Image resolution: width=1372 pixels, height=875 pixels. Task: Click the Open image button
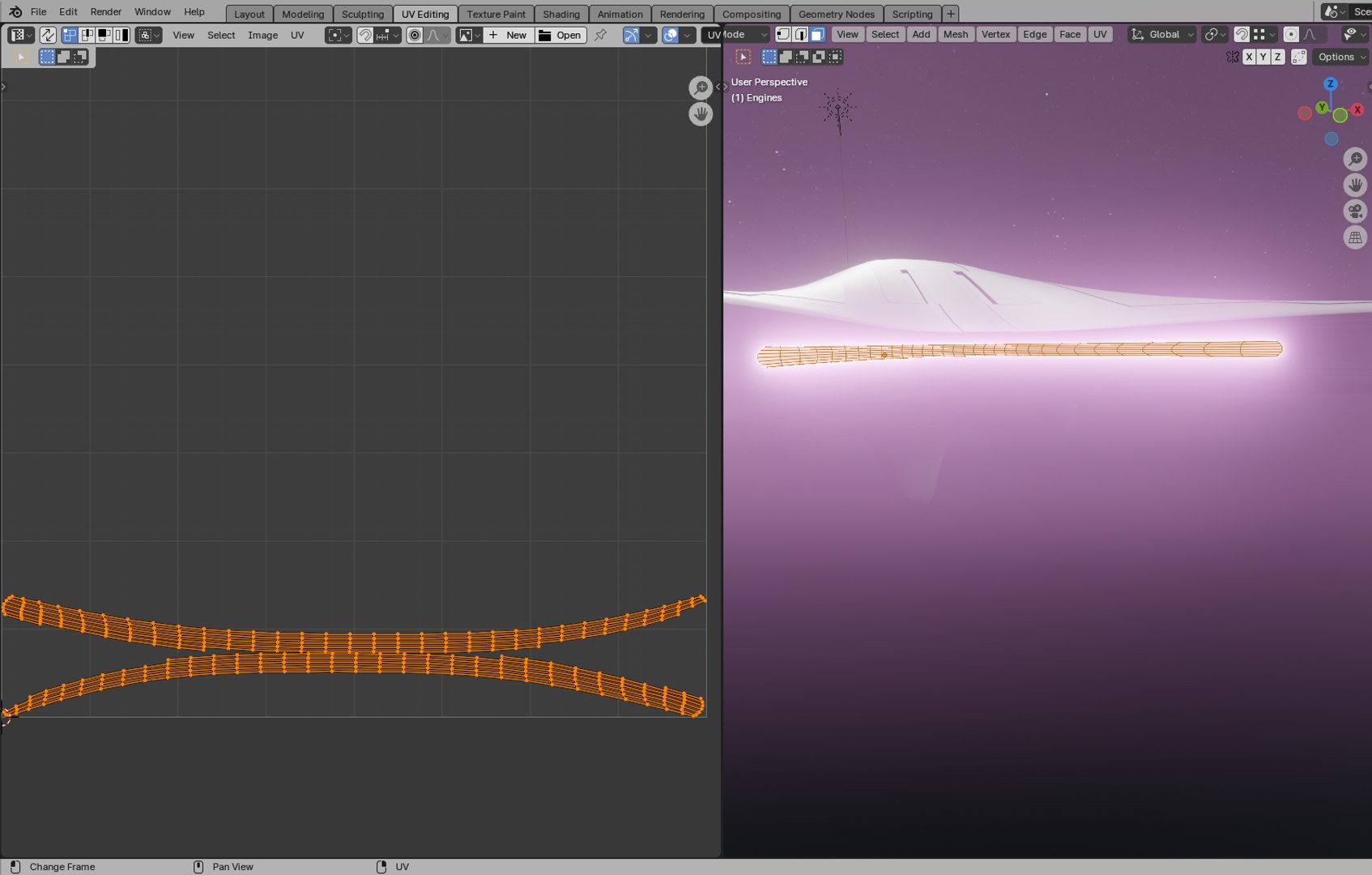pos(560,35)
